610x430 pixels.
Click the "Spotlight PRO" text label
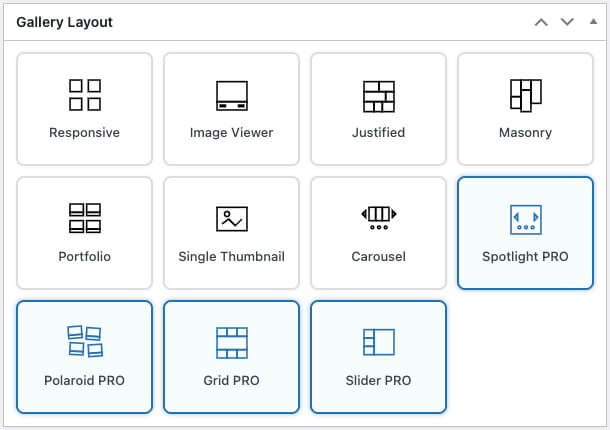525,256
